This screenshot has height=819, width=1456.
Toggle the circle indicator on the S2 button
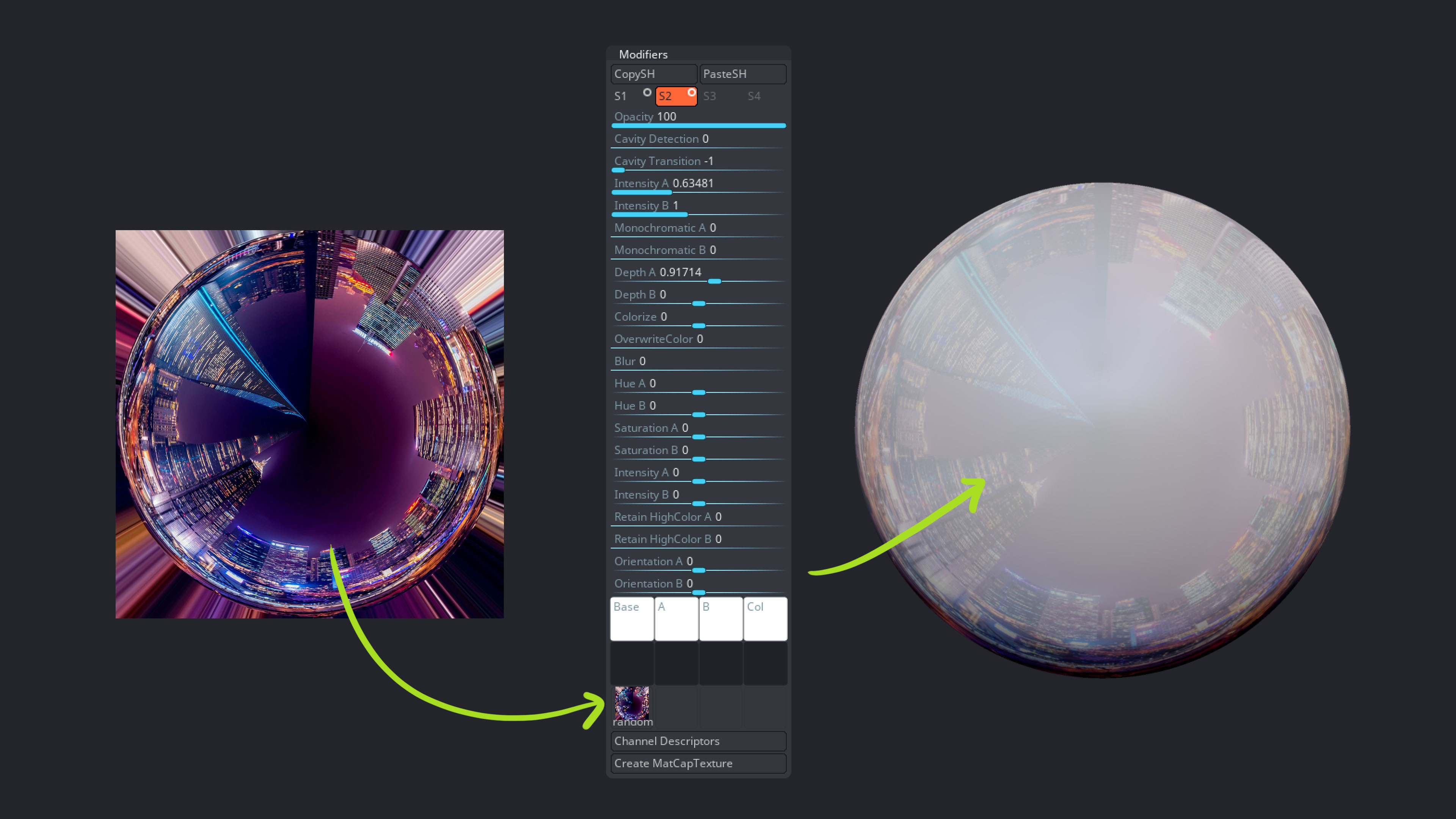click(x=691, y=92)
